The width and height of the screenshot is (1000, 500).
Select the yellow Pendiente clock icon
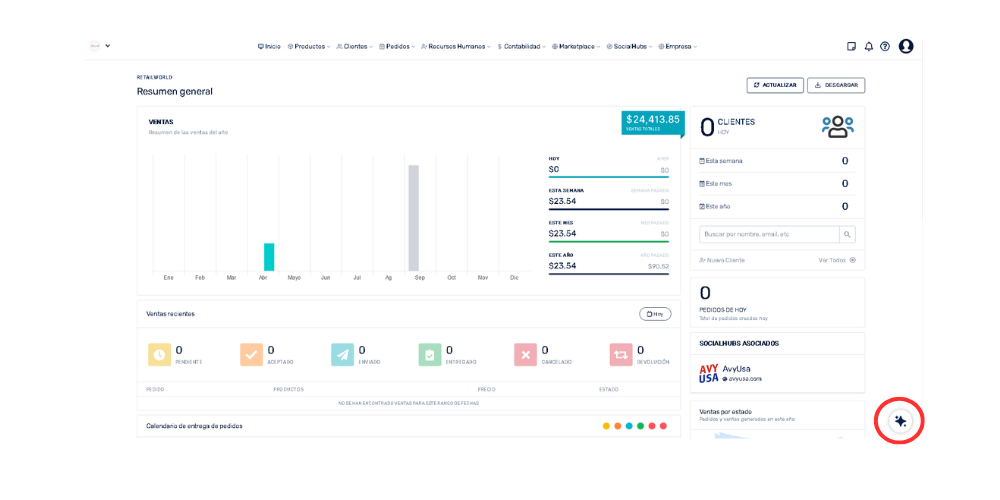[160, 354]
